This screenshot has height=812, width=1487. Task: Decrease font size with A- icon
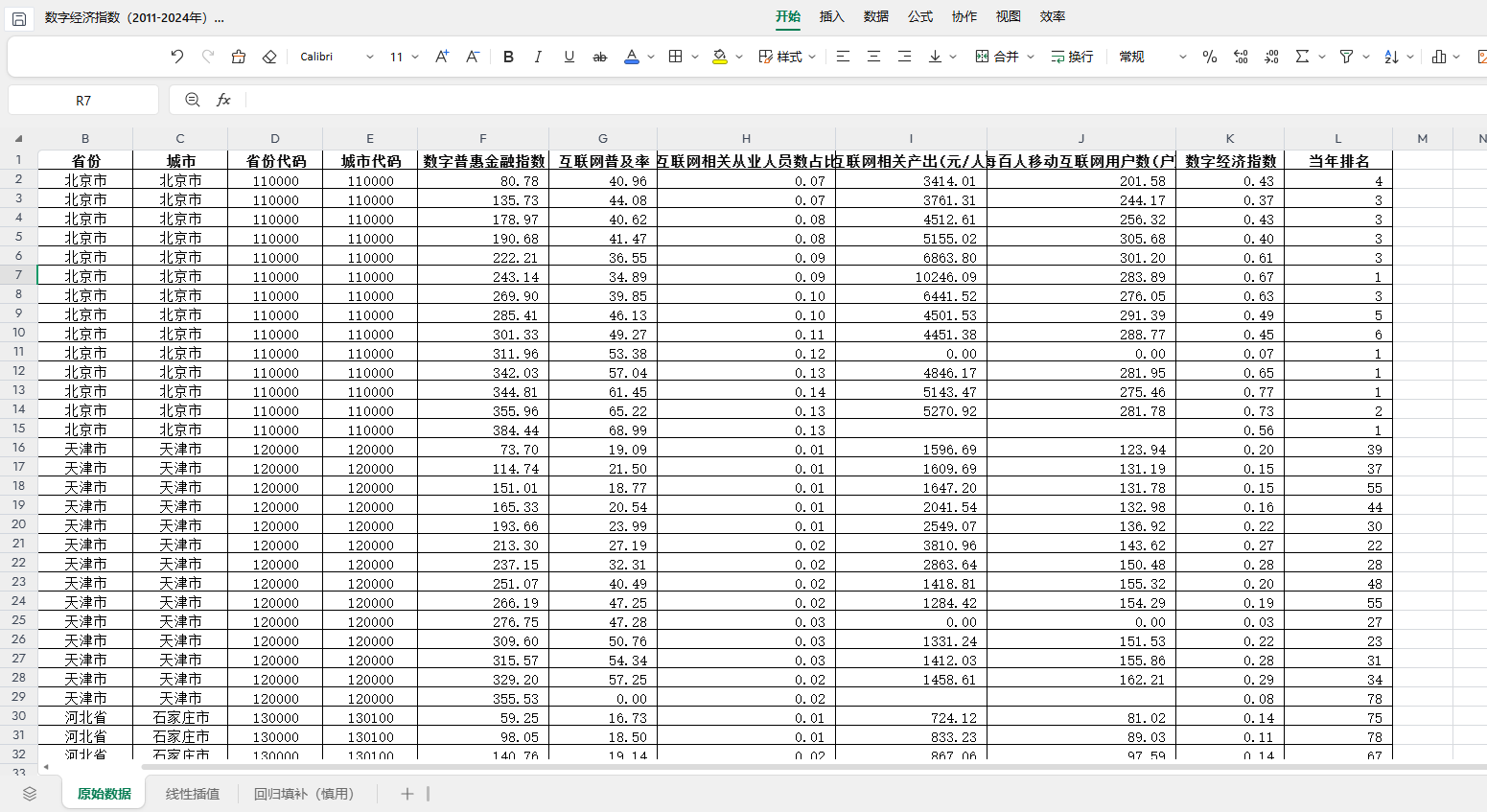click(473, 57)
